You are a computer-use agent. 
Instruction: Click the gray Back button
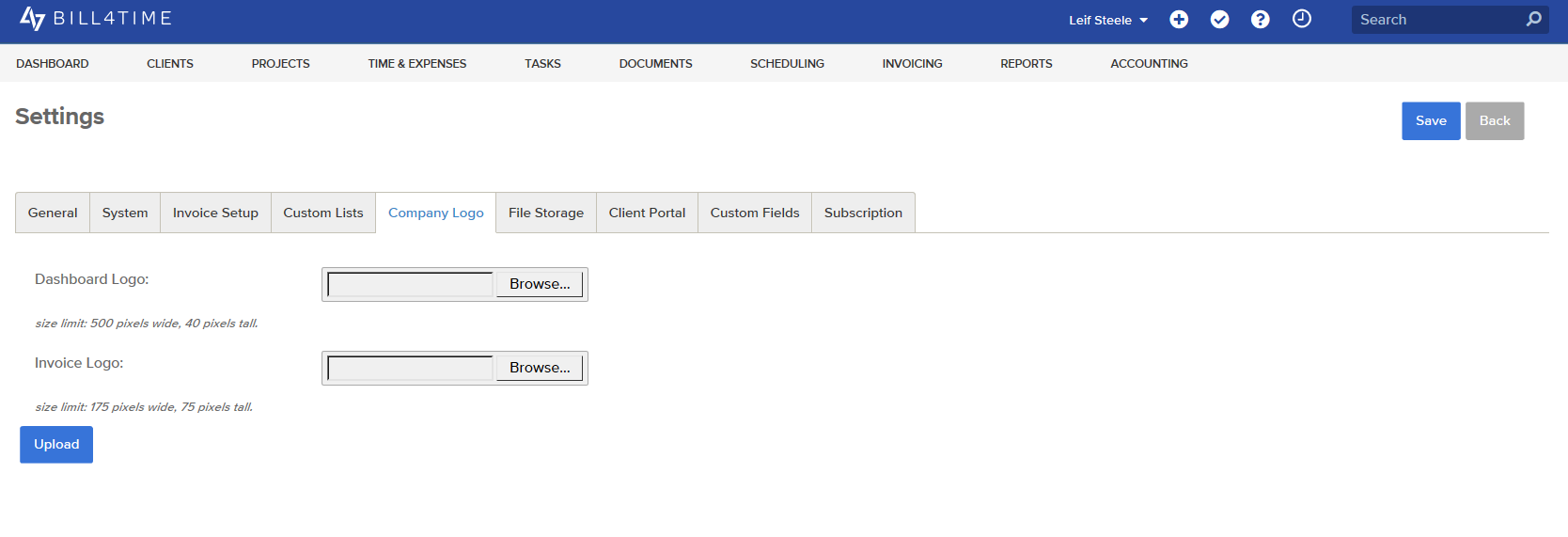pyautogui.click(x=1495, y=121)
